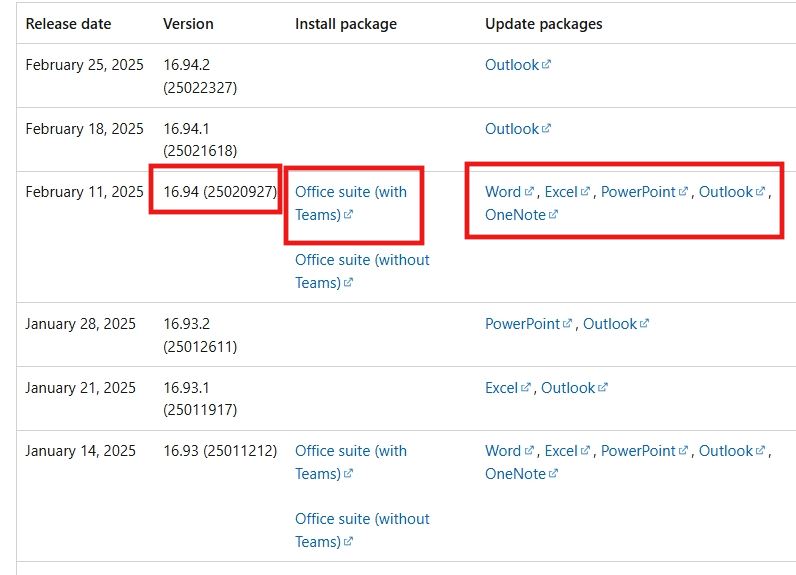Open Word update for January 14, 2025

click(x=509, y=451)
